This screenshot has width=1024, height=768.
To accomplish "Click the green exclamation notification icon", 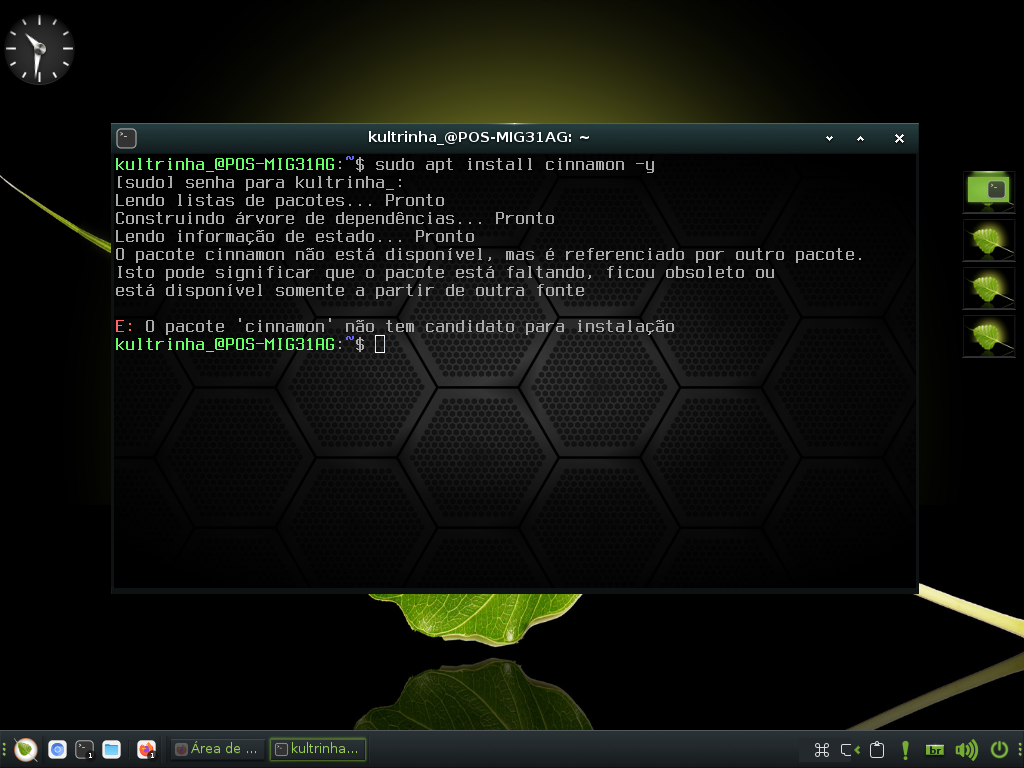I will 905,750.
